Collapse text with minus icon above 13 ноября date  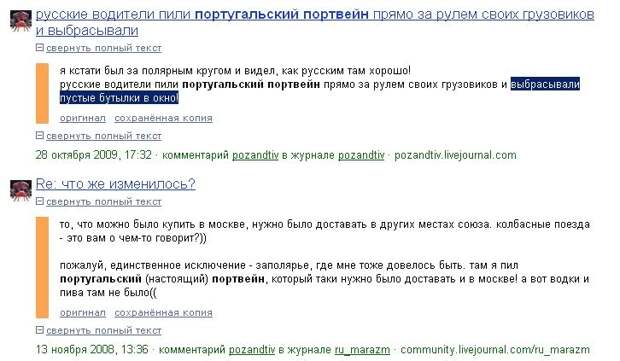click(x=39, y=330)
